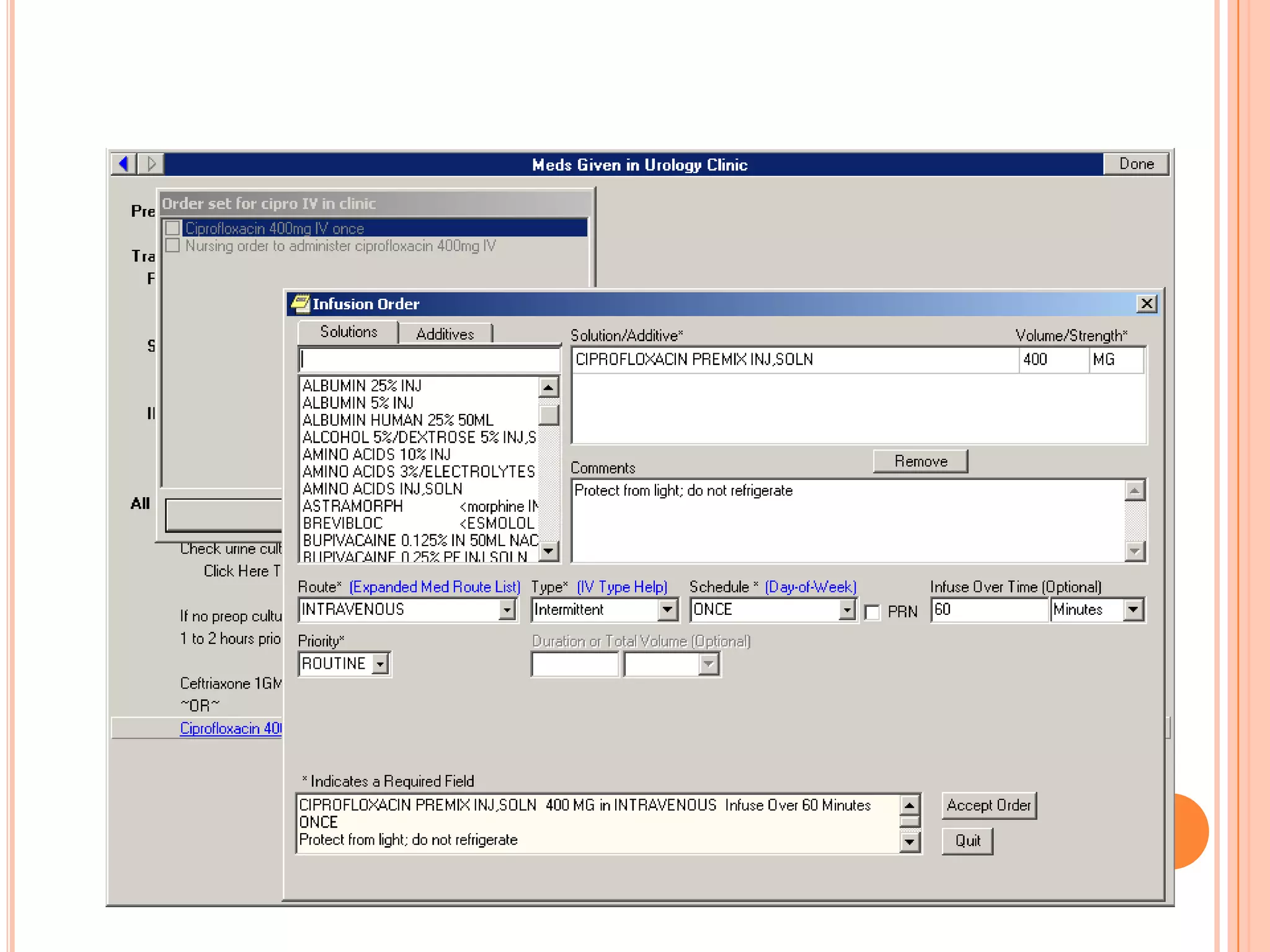The width and height of the screenshot is (1270, 952).
Task: Click the Infusion Order notepad icon
Action: pyautogui.click(x=300, y=304)
